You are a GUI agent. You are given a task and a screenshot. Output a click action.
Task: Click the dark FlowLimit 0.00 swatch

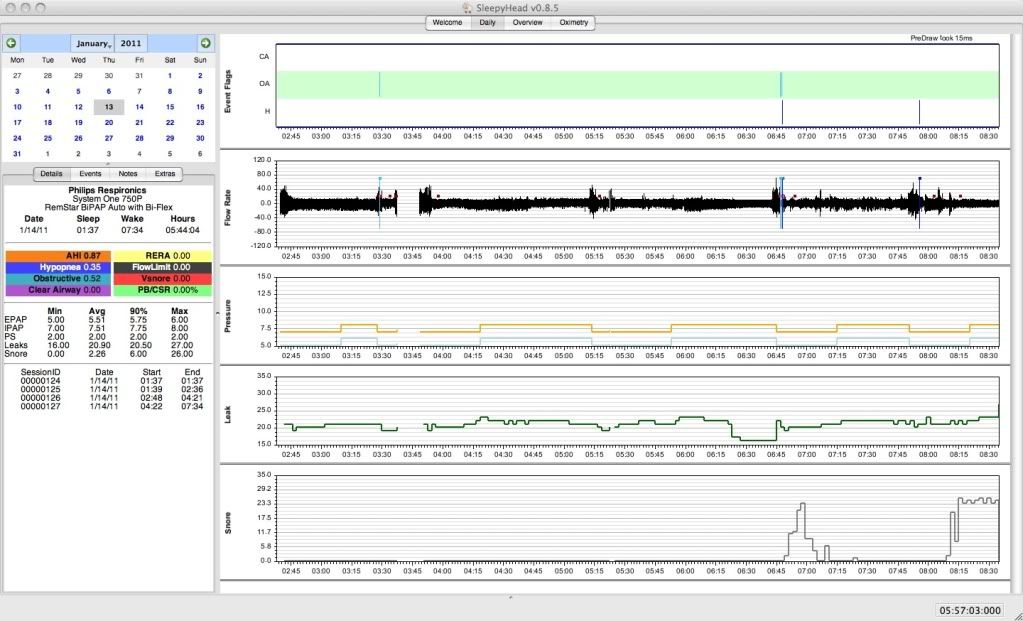click(x=162, y=267)
